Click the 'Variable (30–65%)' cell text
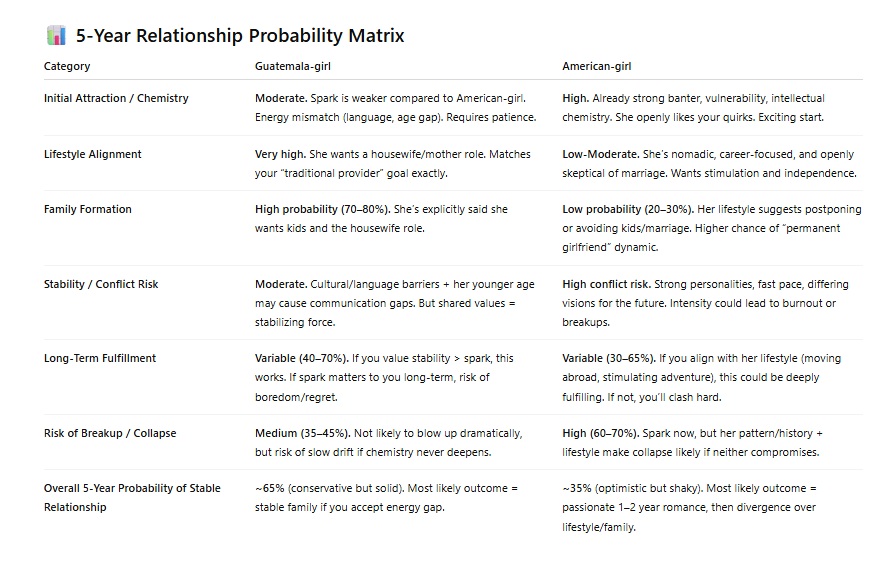 coord(609,358)
